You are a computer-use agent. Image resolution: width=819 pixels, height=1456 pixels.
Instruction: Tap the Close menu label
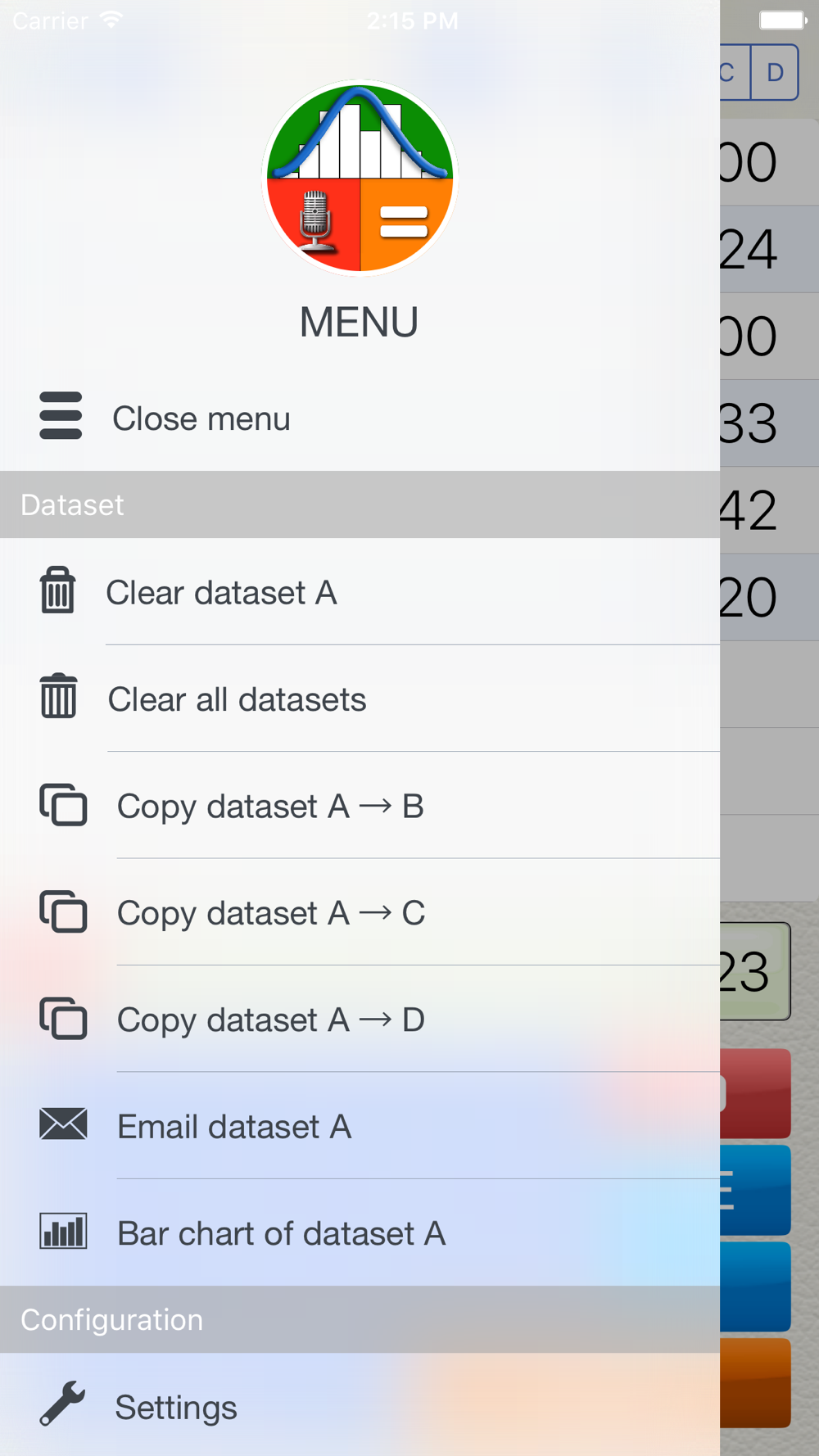point(201,418)
